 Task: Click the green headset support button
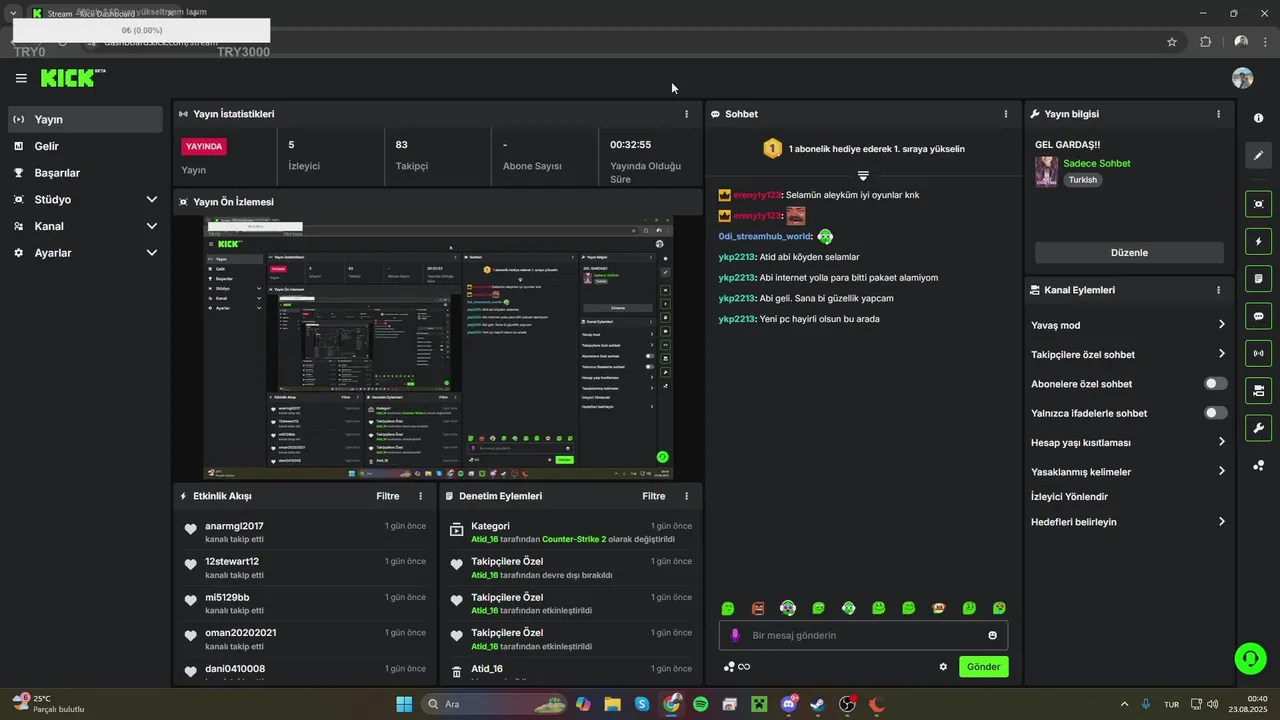1250,658
